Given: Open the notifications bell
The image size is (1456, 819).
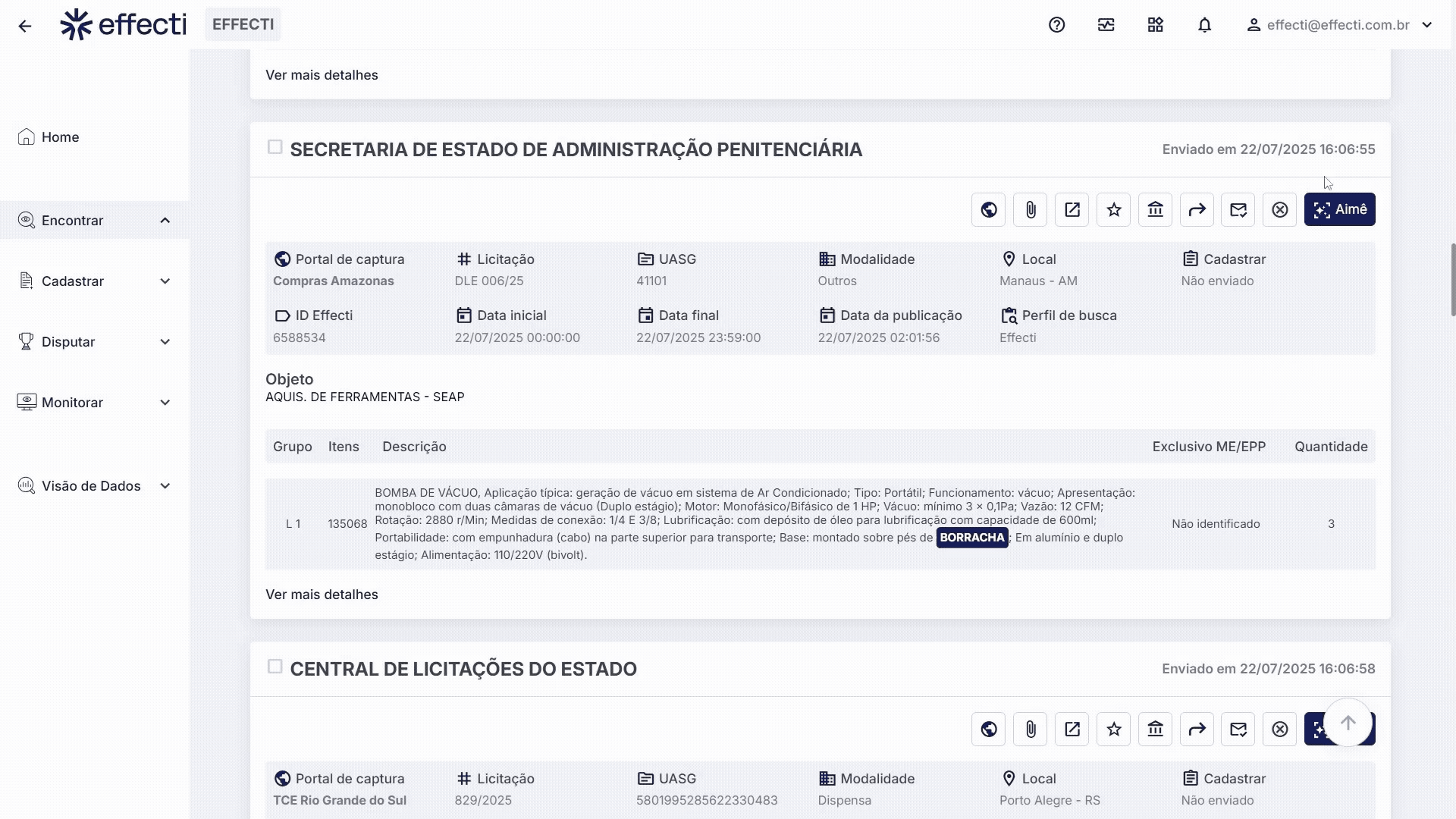Looking at the screenshot, I should click(1204, 25).
